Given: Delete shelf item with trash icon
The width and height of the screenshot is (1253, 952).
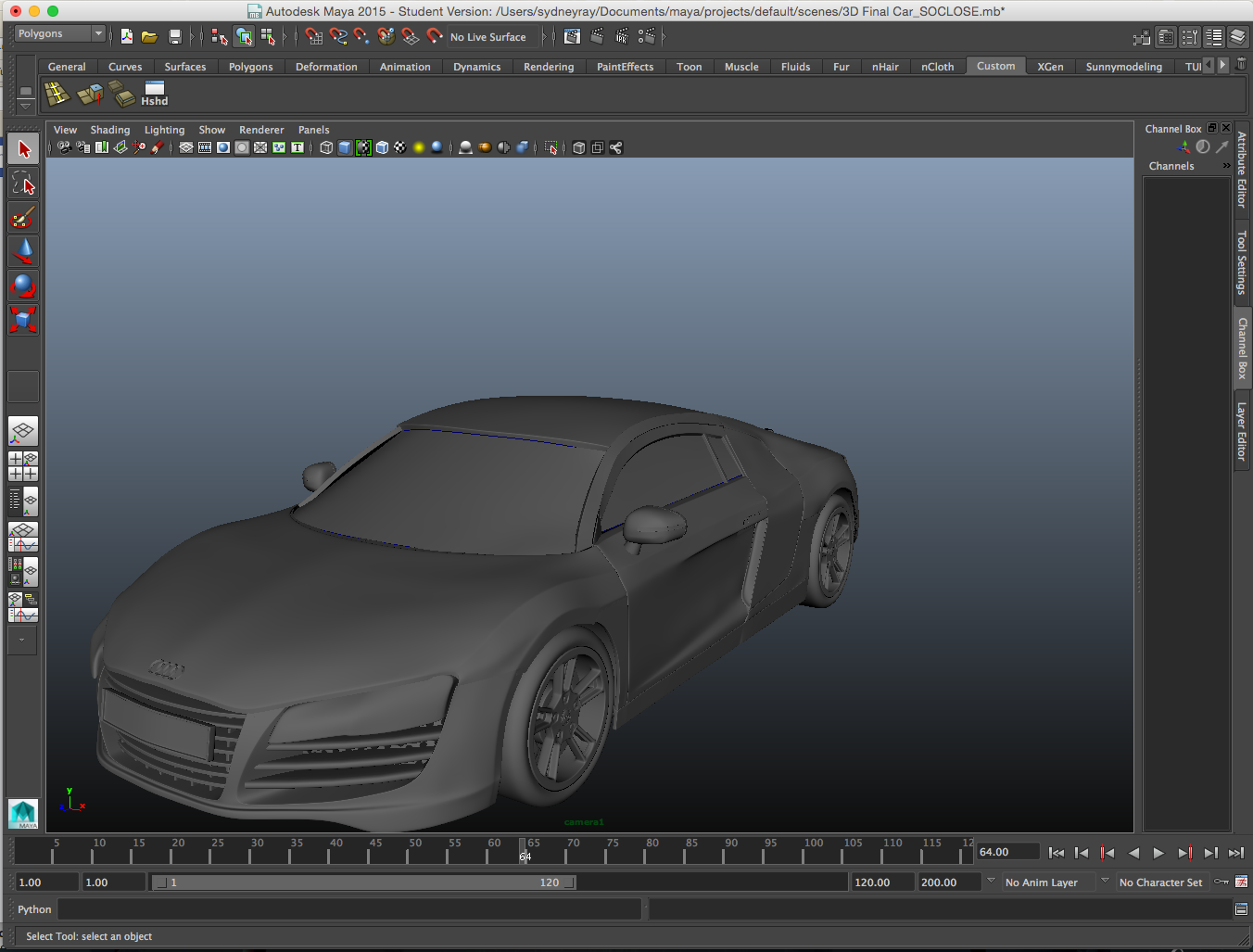Looking at the screenshot, I should click(1242, 64).
